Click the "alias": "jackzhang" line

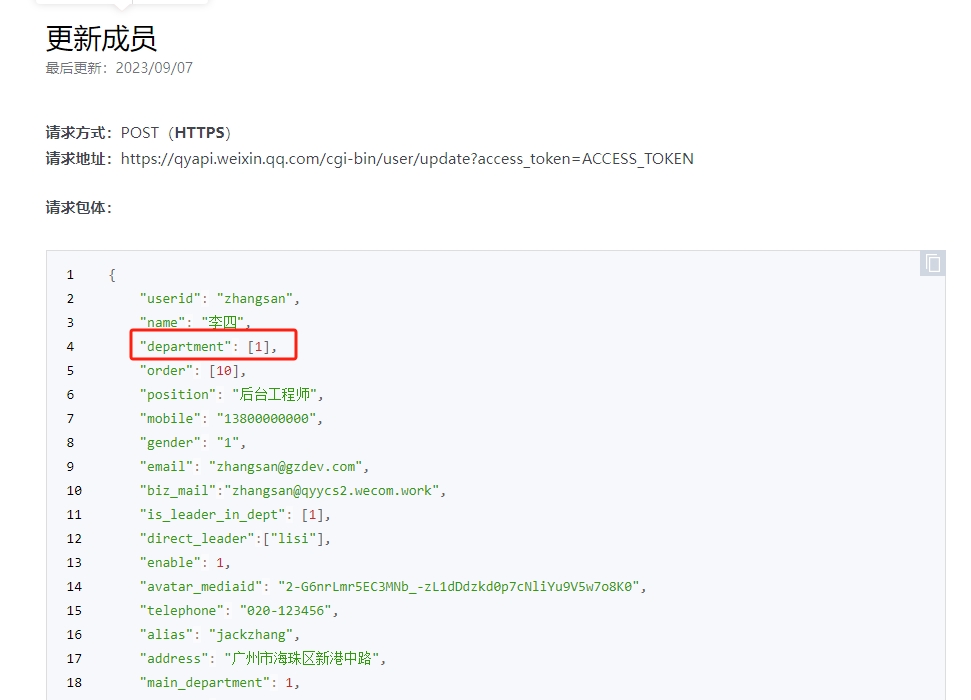pyautogui.click(x=220, y=635)
